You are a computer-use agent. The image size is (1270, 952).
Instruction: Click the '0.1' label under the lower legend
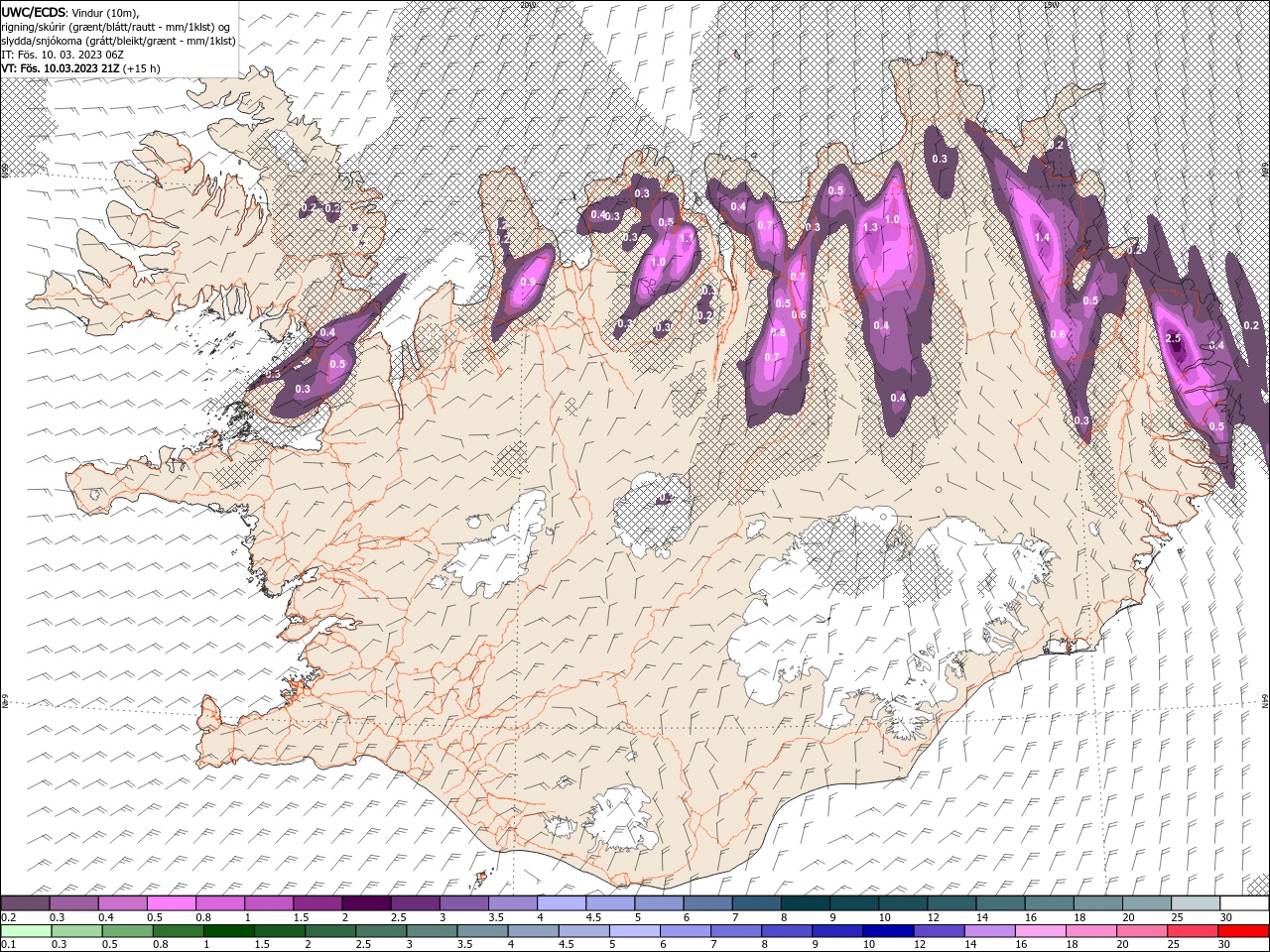click(9, 943)
